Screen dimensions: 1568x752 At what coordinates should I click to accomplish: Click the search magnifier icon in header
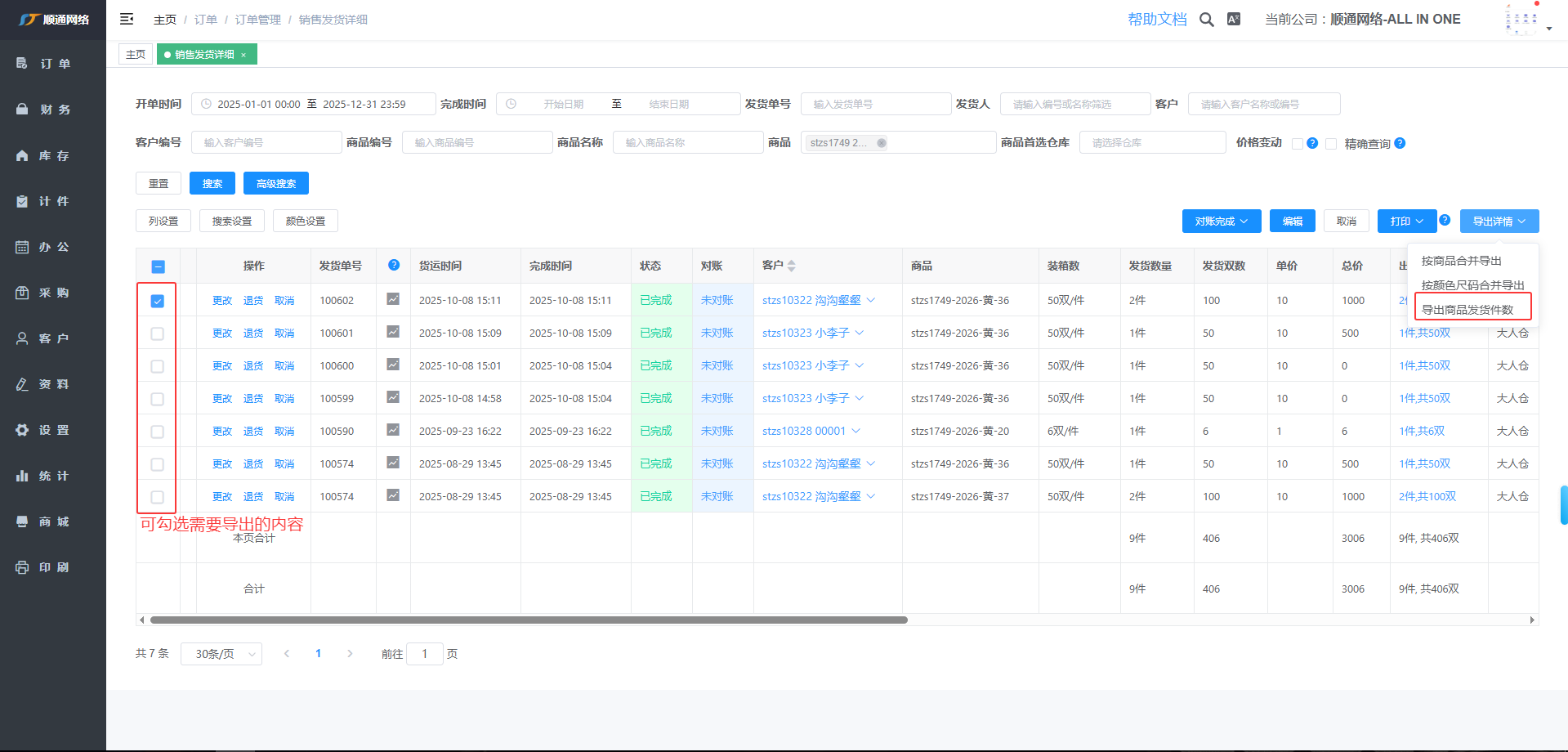coord(1206,20)
